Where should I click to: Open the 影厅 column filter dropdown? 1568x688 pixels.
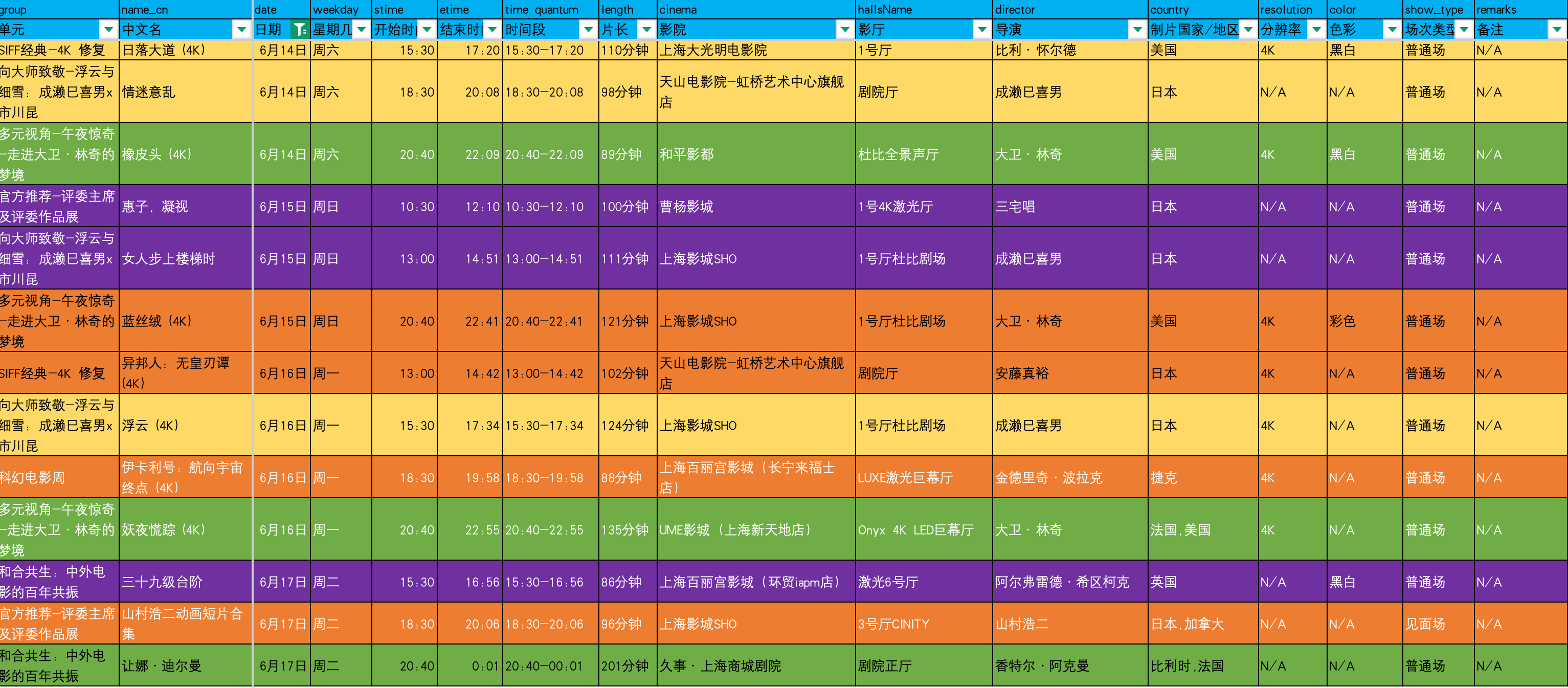coord(982,29)
